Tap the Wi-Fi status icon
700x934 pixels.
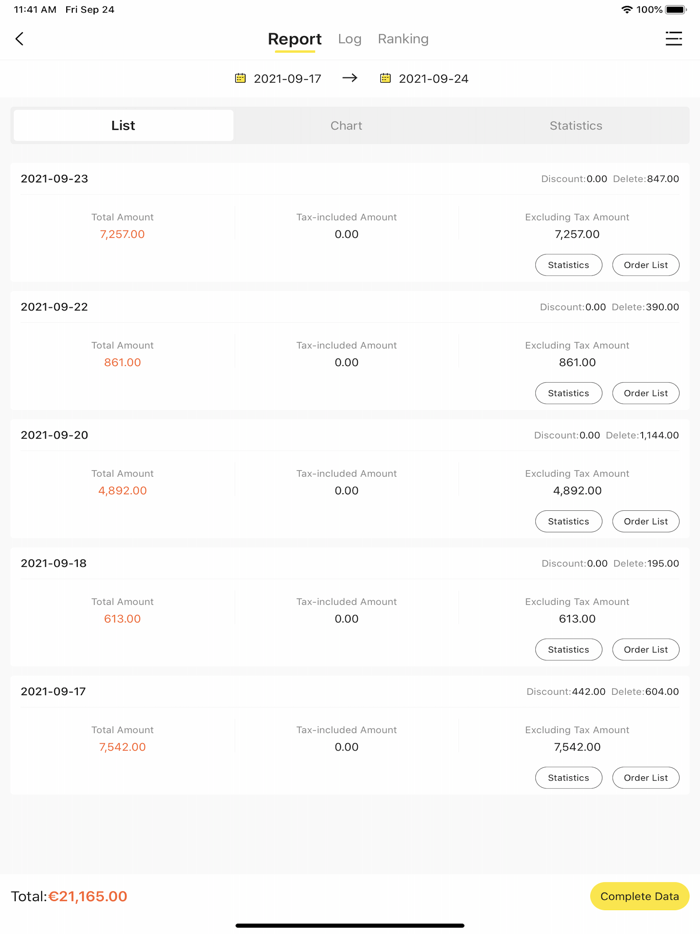626,9
